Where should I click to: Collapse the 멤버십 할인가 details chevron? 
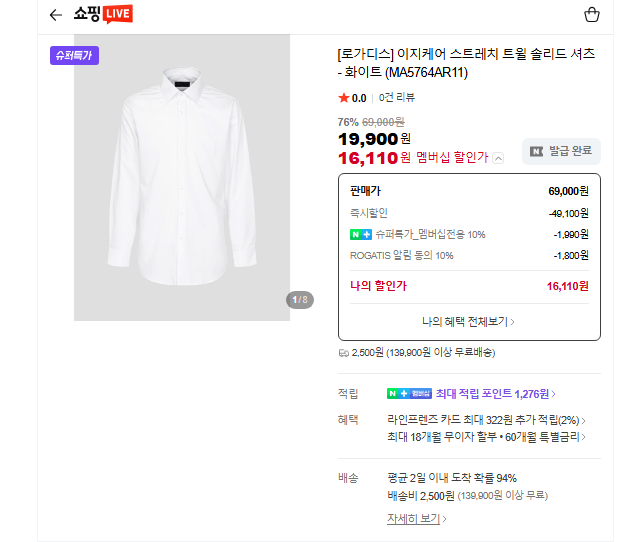tap(499, 158)
